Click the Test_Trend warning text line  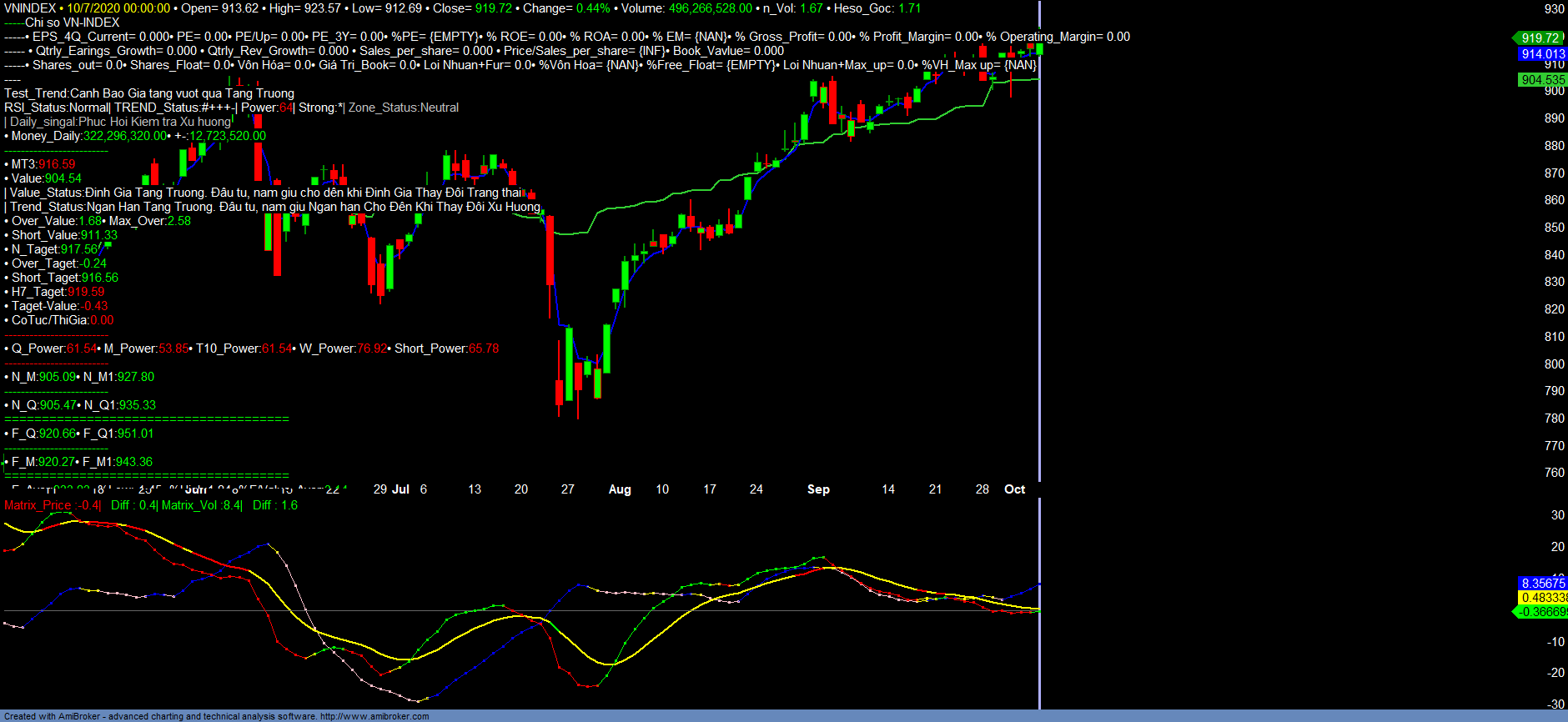tap(149, 93)
